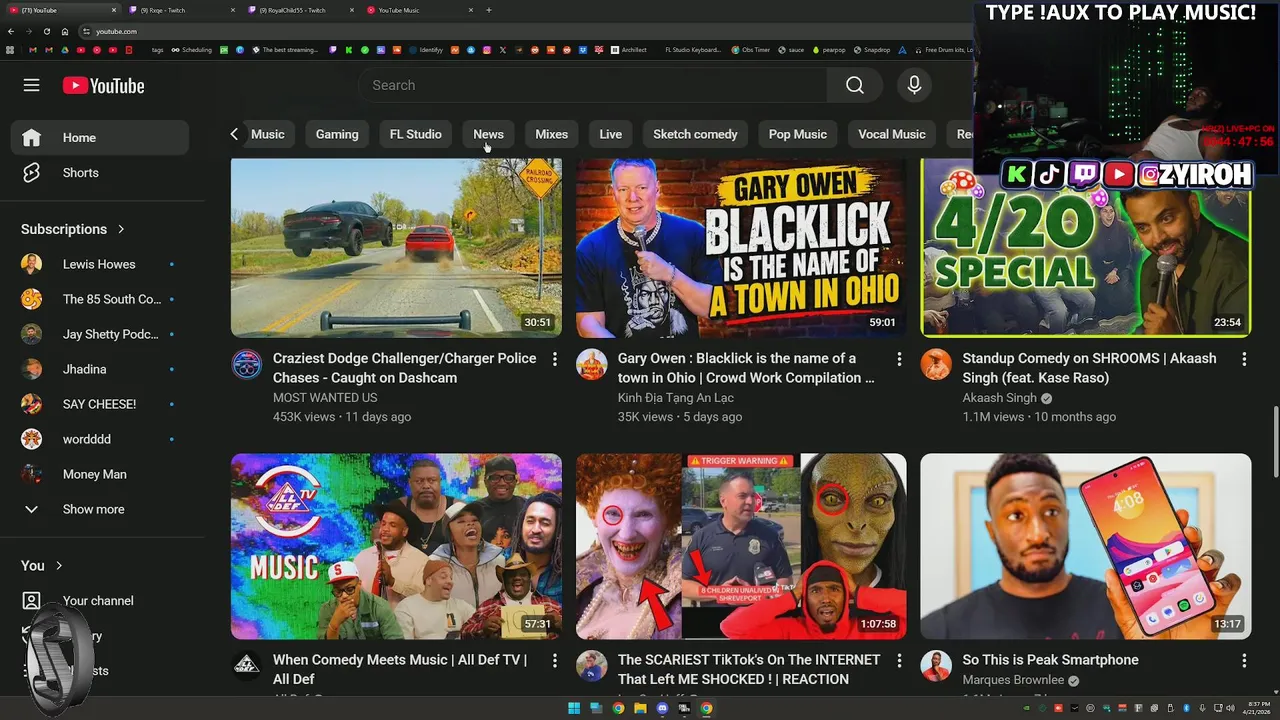Expand the You section chevron
Image resolution: width=1280 pixels, height=720 pixels.
coord(59,566)
